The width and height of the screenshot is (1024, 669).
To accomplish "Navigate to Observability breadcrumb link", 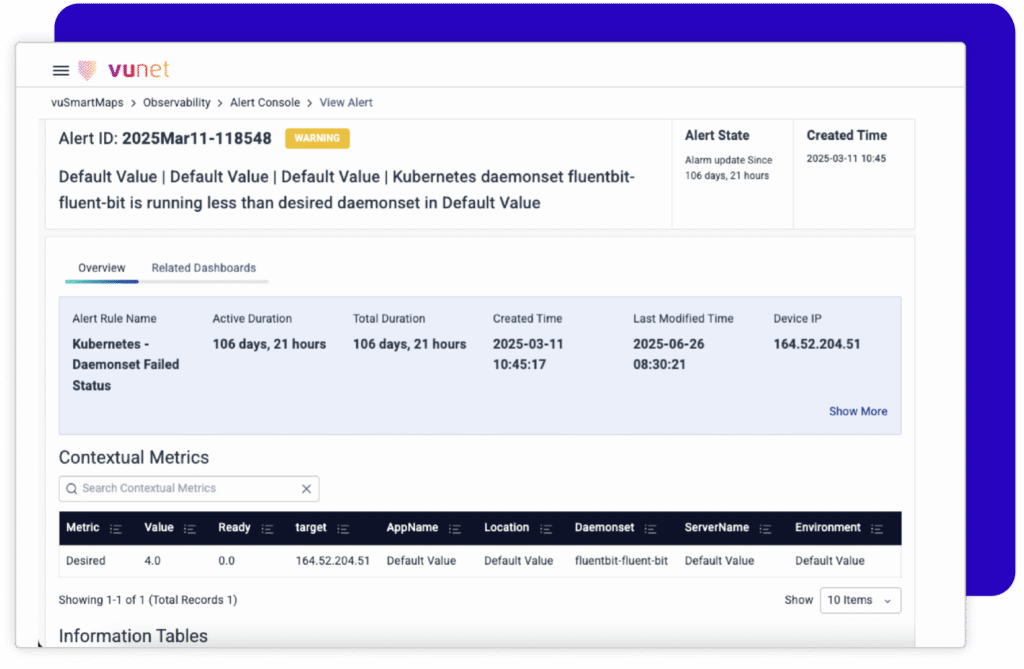I will click(176, 102).
